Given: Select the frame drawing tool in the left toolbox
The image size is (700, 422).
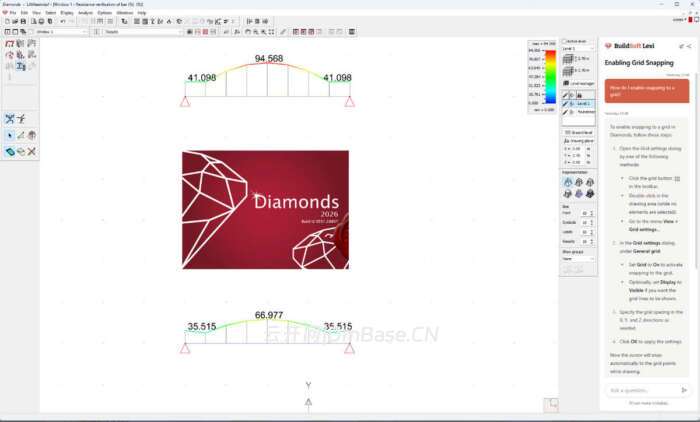Looking at the screenshot, I should (x=9, y=44).
